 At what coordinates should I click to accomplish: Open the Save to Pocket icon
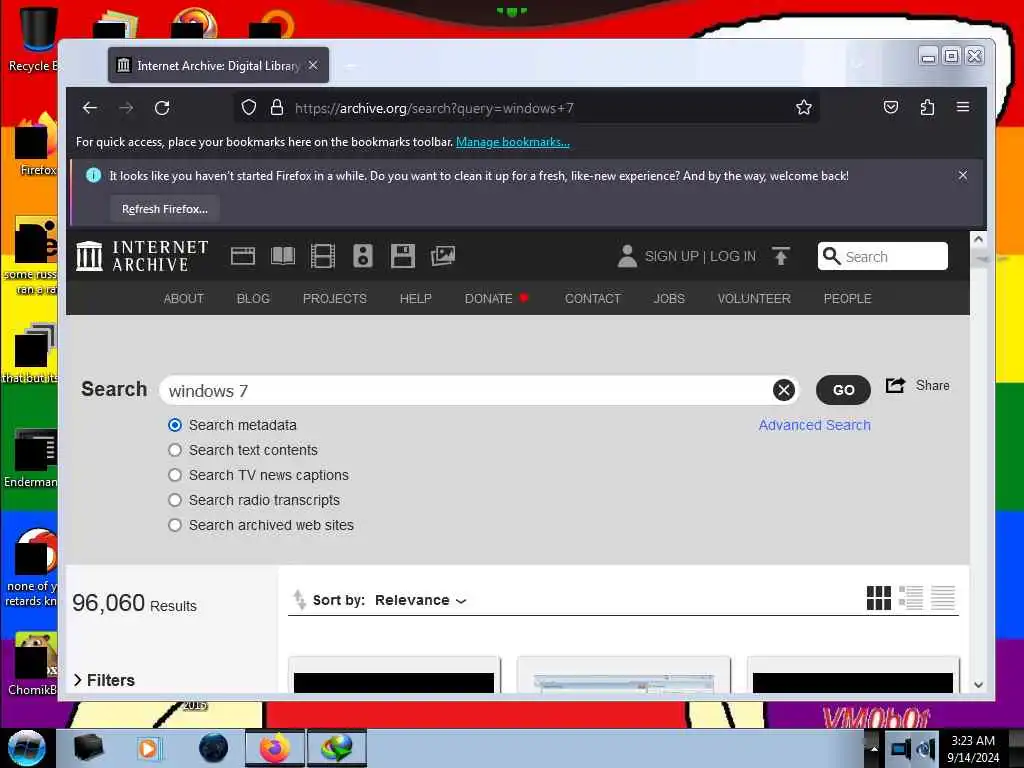891,107
